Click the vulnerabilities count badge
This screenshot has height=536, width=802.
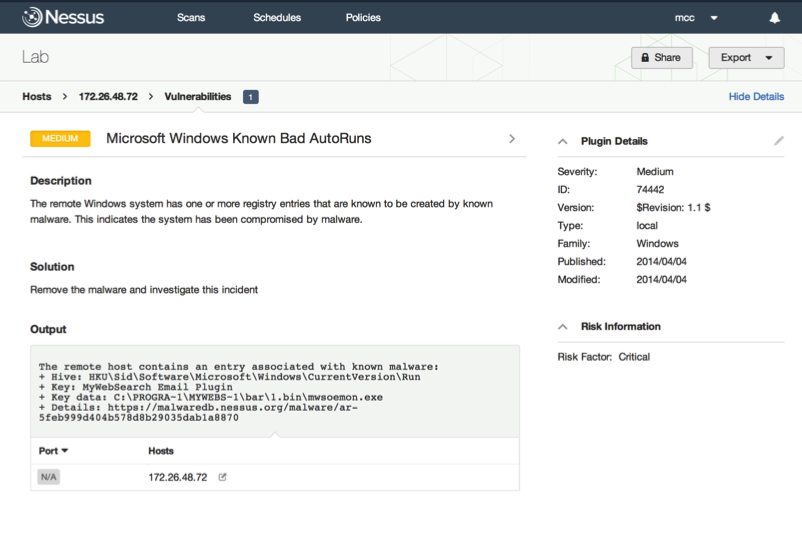tap(251, 97)
